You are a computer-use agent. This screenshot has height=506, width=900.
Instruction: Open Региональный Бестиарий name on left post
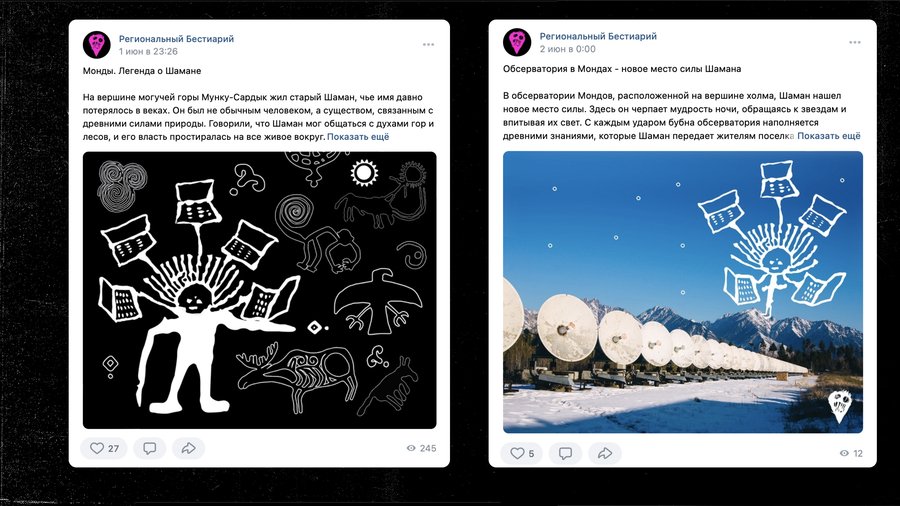[176, 38]
